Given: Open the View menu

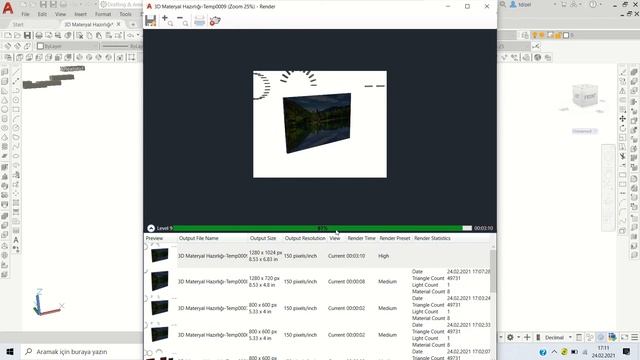Looking at the screenshot, I should (x=60, y=14).
